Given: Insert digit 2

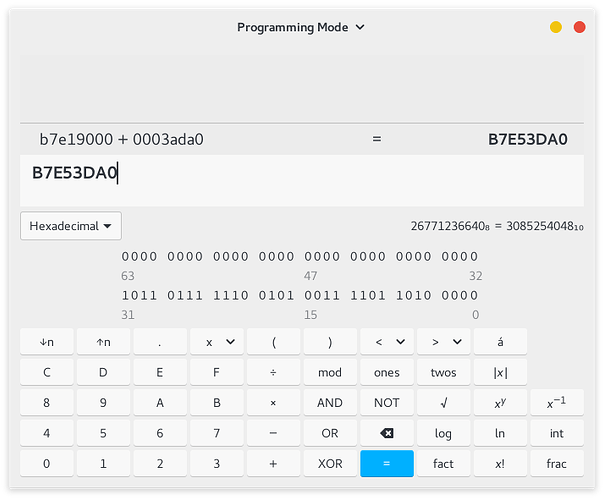Looking at the screenshot, I should coord(160,464).
